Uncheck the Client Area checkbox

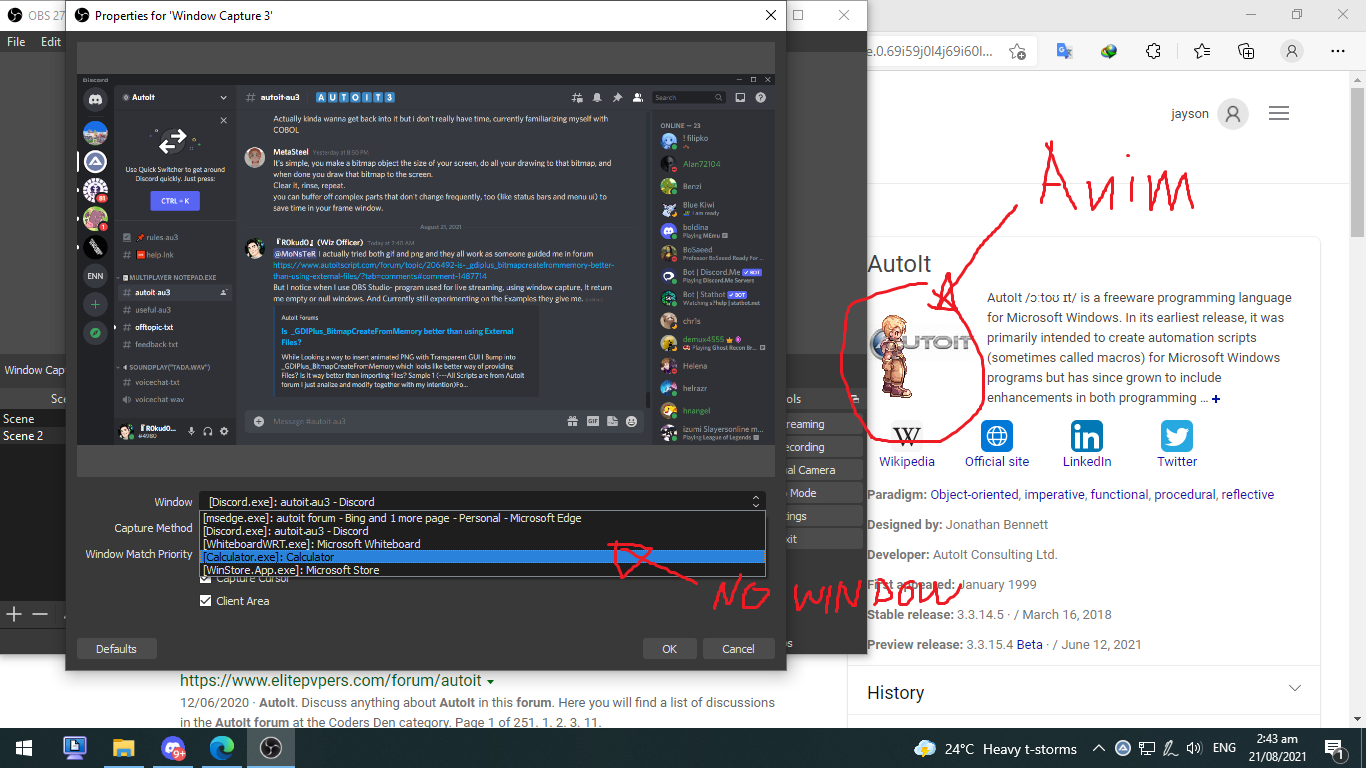point(206,601)
